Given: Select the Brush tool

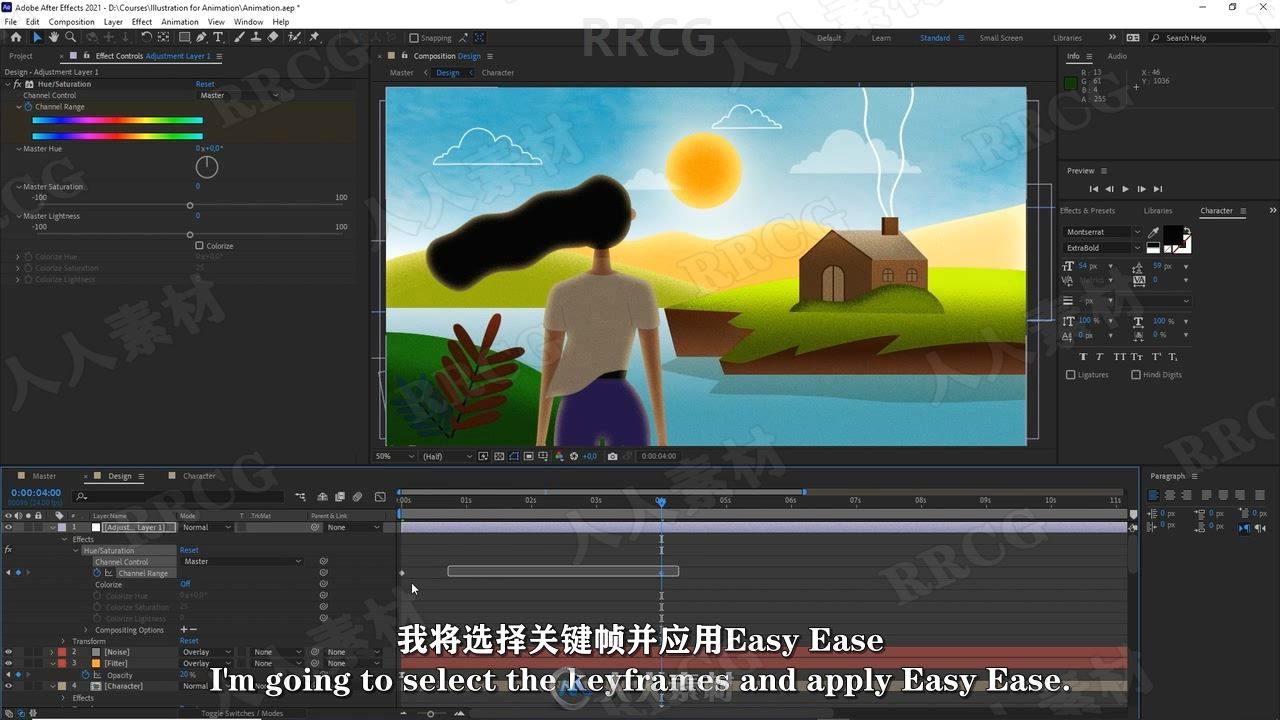Looking at the screenshot, I should (x=239, y=37).
